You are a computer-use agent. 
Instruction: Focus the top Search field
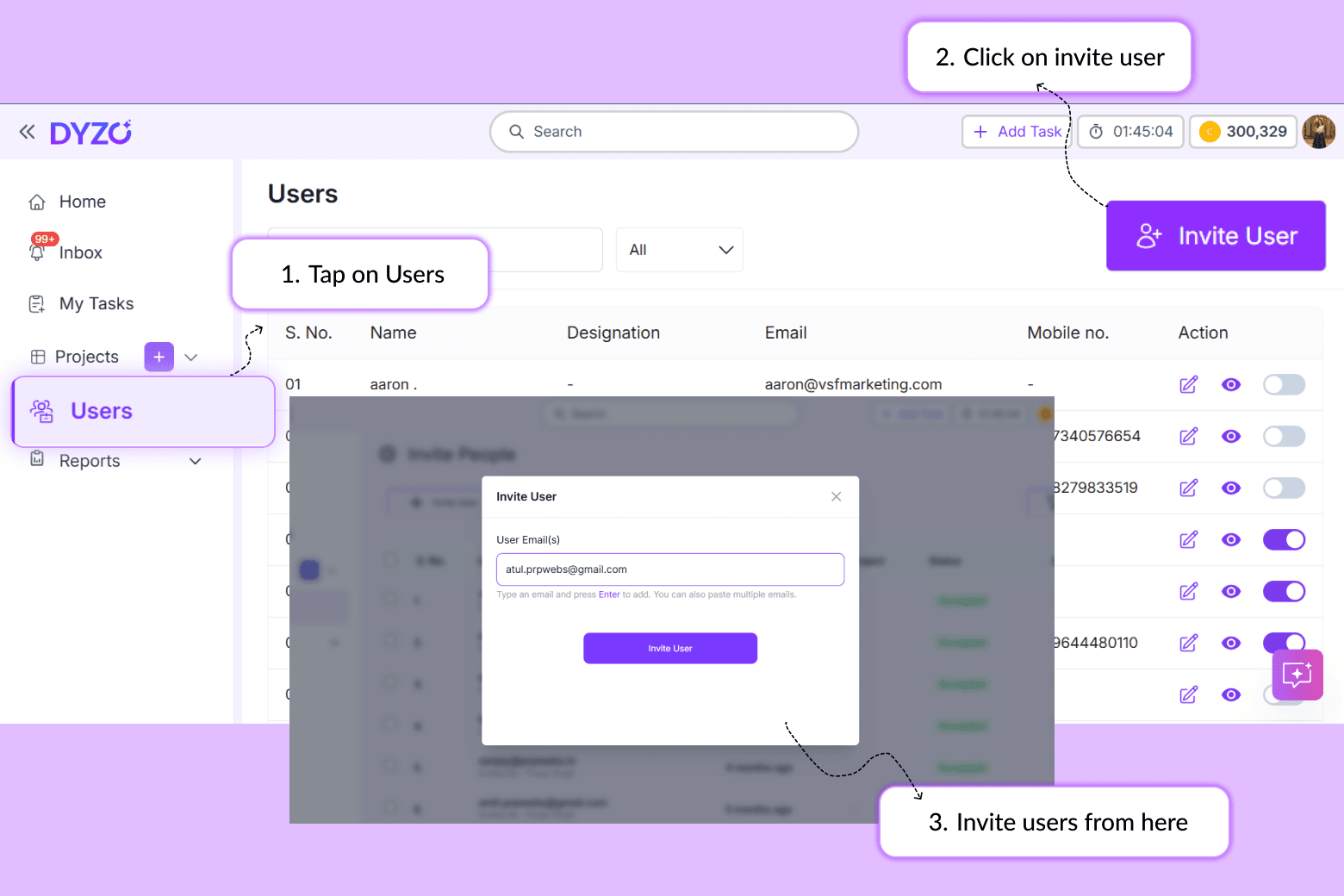point(674,132)
